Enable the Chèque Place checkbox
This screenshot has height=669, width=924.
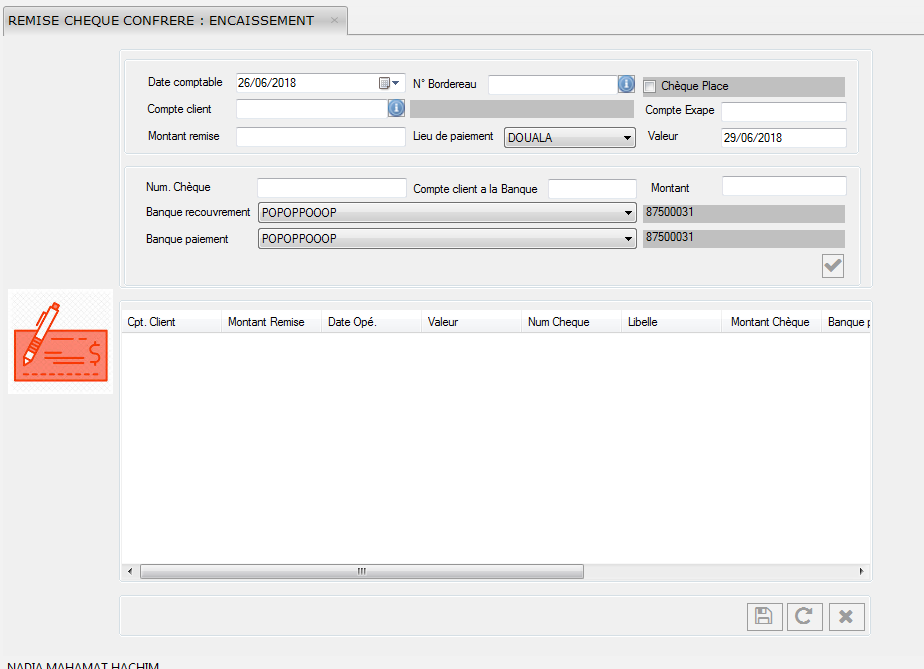(x=650, y=87)
